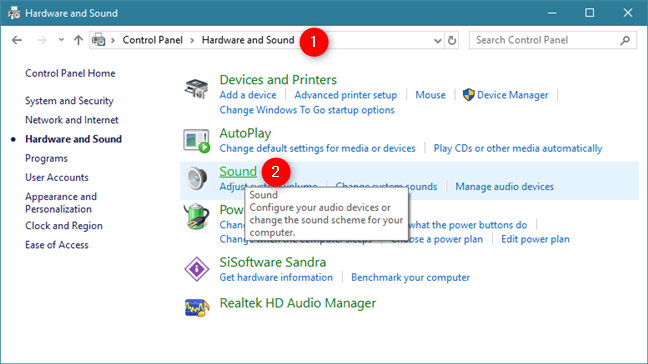Viewport: 648px width, 364px height.
Task: Click the search magnifier icon
Action: [x=625, y=40]
